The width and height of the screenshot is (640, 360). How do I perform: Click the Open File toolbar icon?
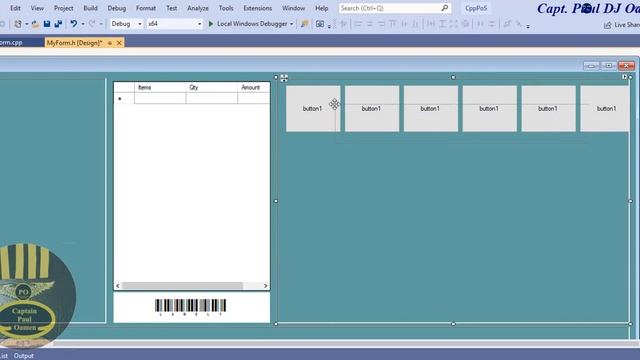pyautogui.click(x=36, y=24)
